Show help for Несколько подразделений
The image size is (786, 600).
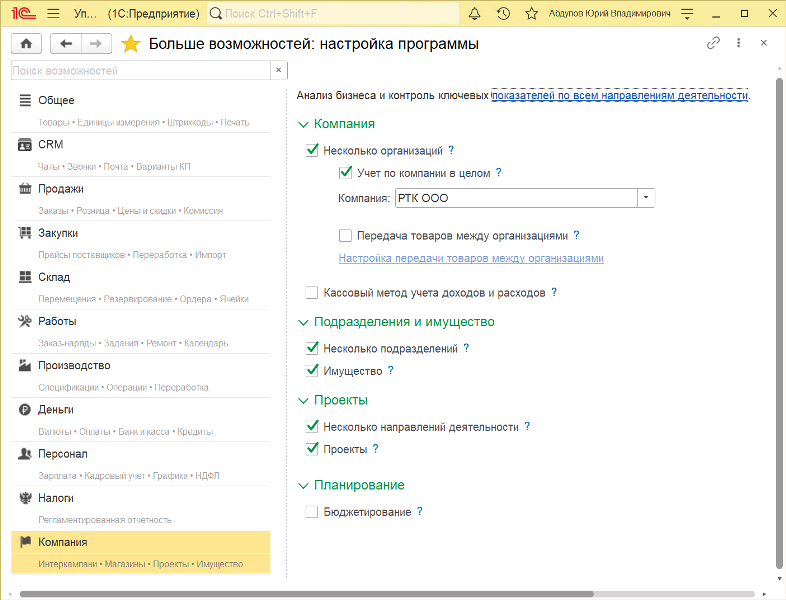[466, 348]
